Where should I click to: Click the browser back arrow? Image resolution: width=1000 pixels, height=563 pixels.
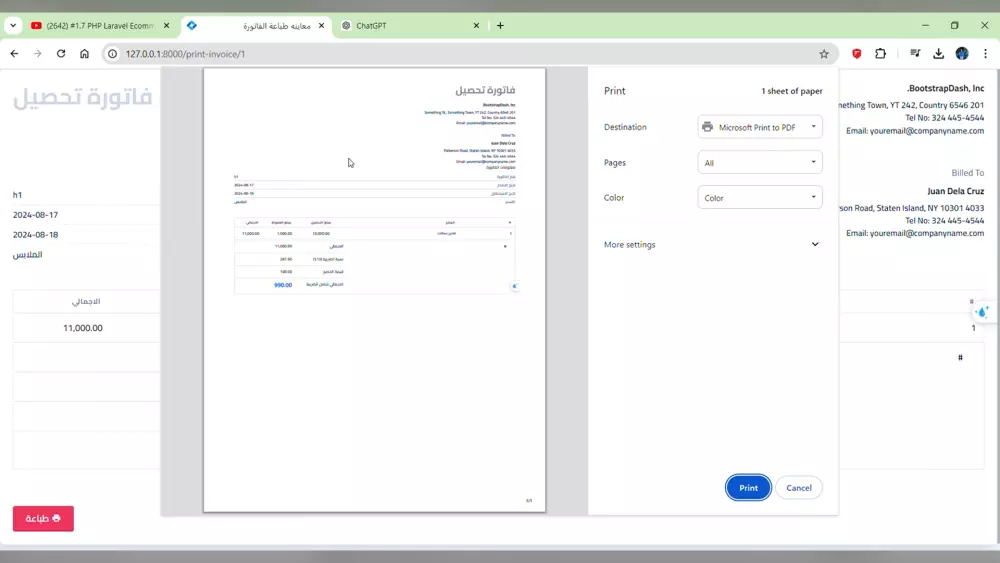pos(14,54)
